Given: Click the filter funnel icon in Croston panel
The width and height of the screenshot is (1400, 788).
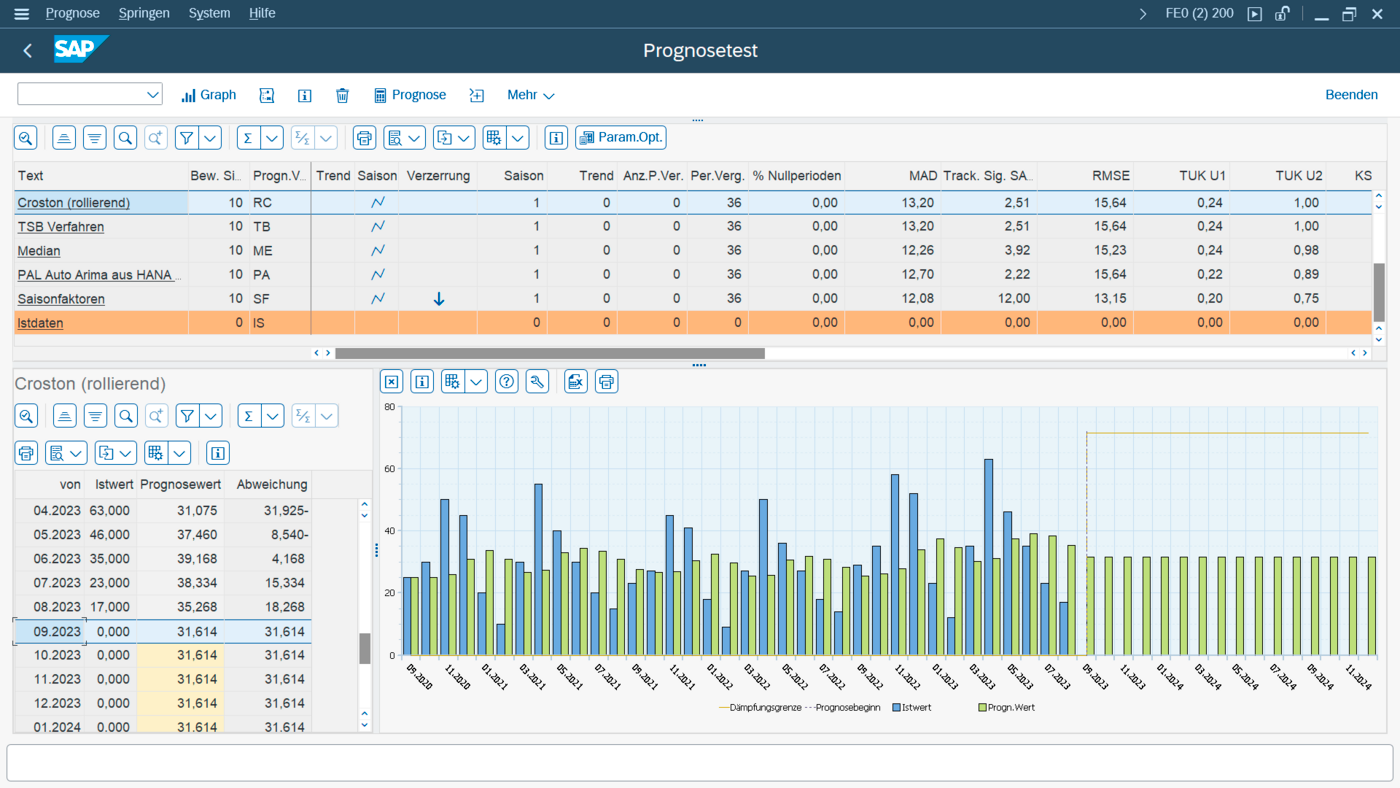Looking at the screenshot, I should [187, 416].
